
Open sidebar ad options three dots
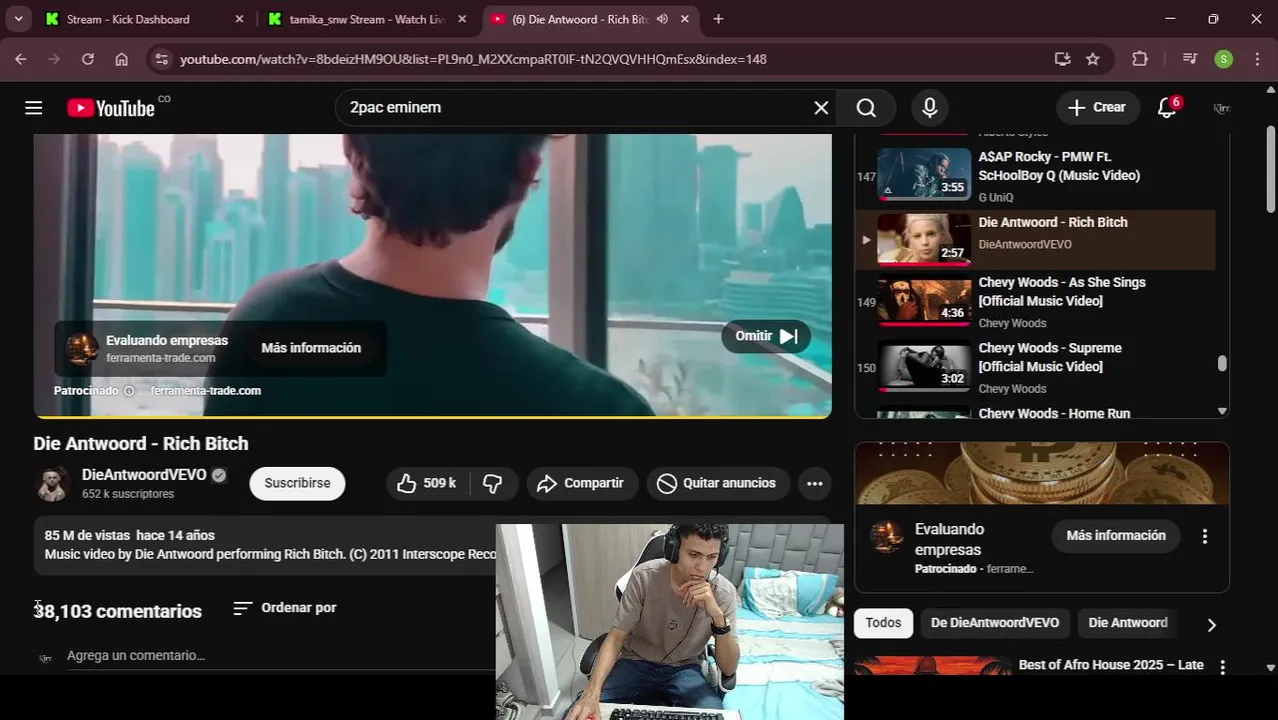[x=1205, y=537]
